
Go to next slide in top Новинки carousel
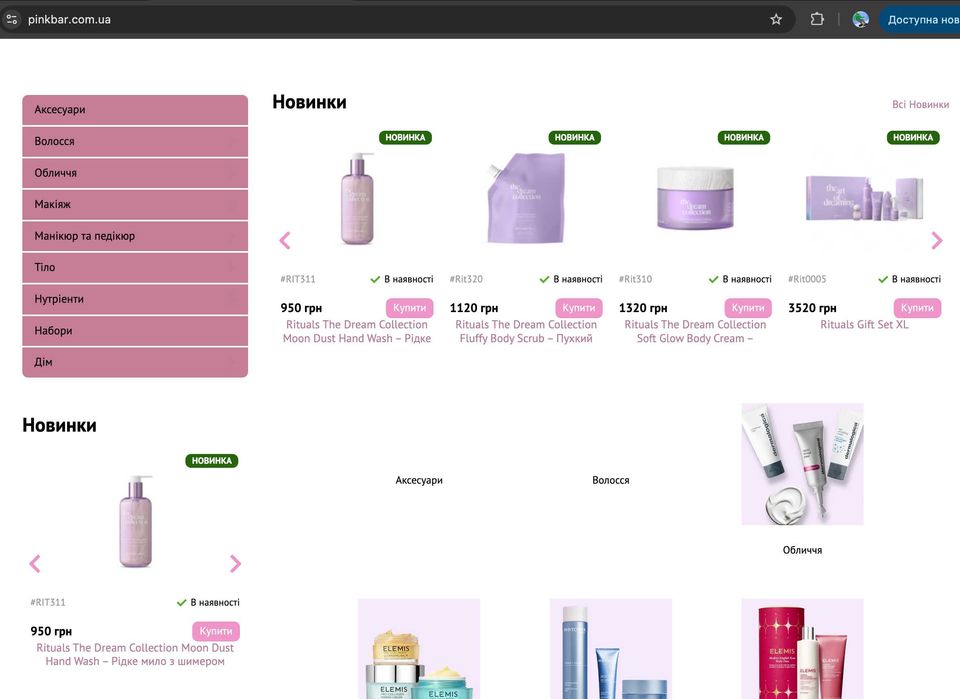[x=937, y=241]
